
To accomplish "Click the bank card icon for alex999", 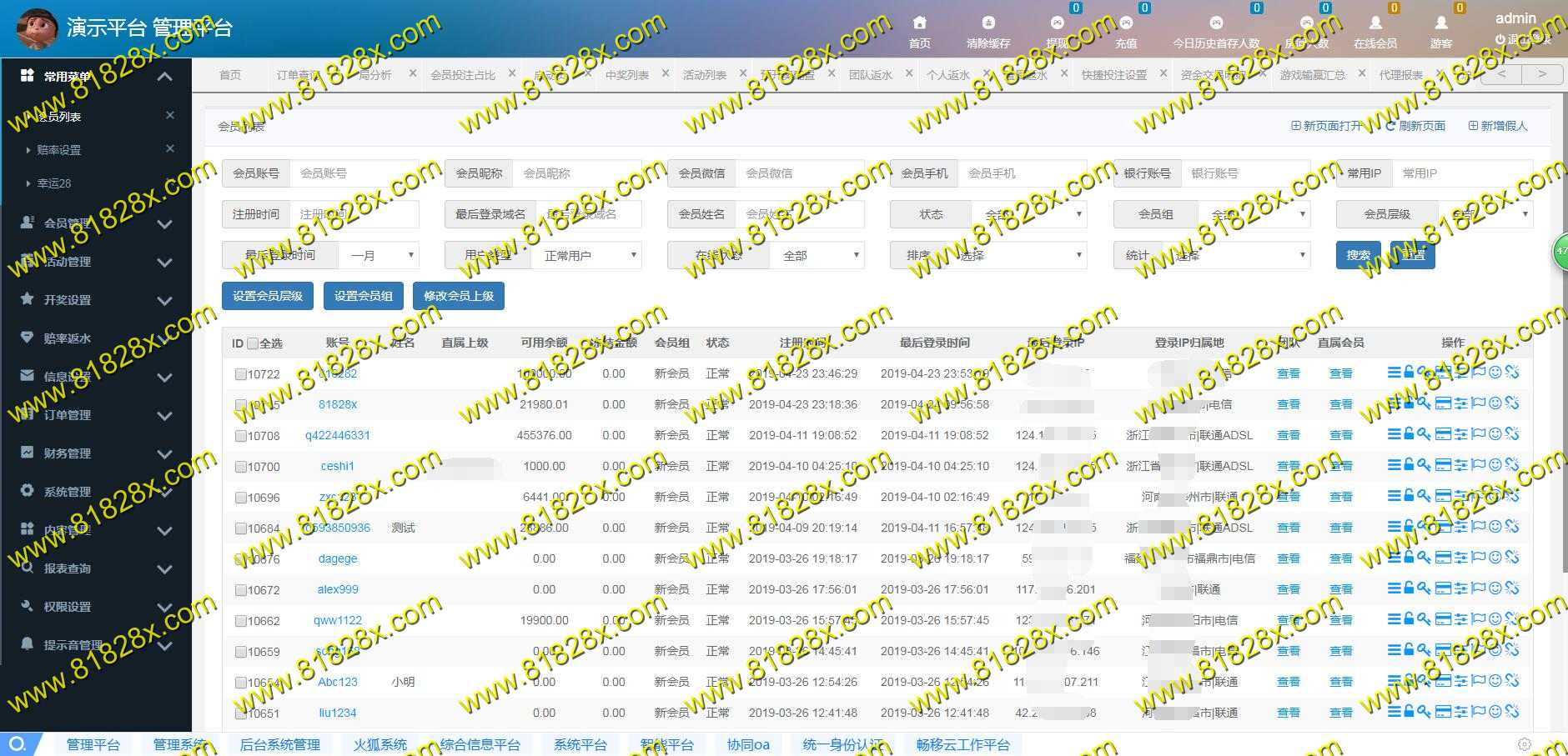I will click(x=1443, y=588).
